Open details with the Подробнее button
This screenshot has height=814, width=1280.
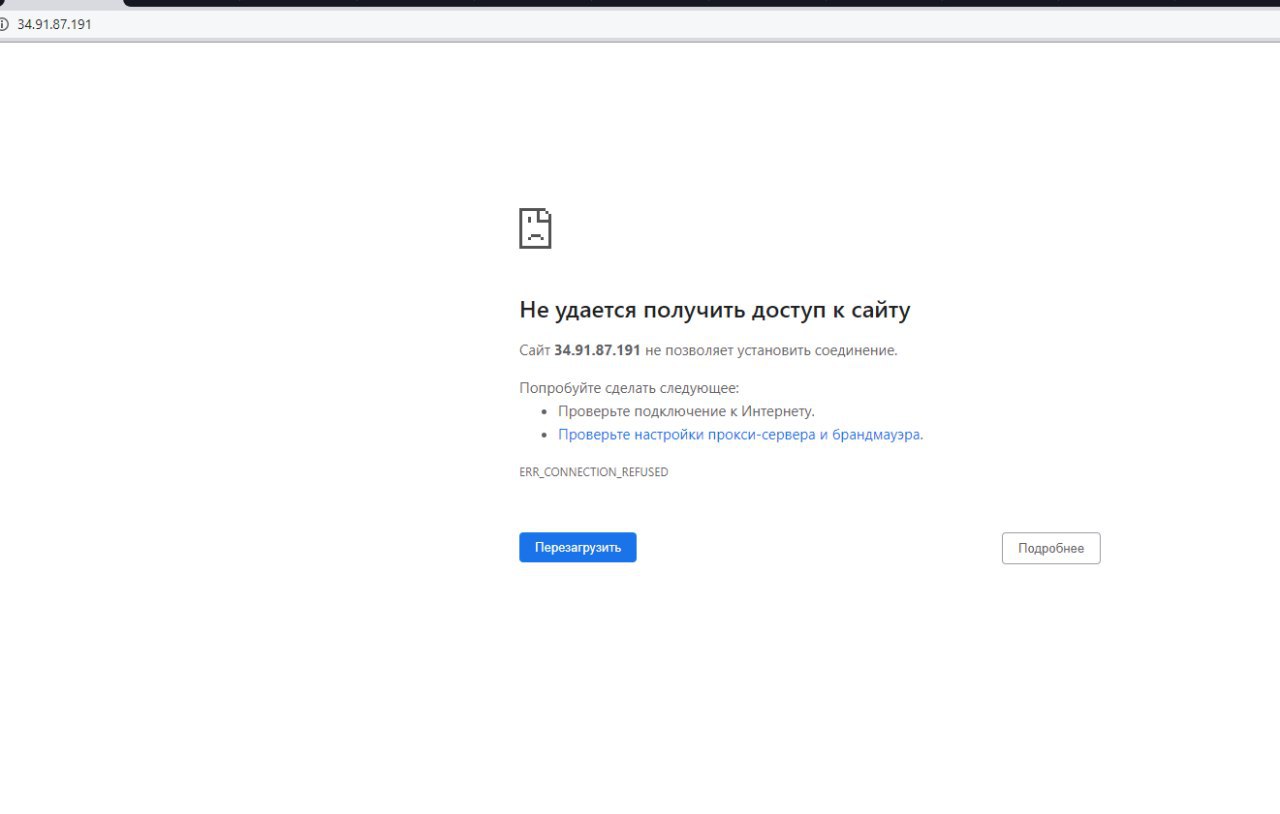click(1051, 548)
